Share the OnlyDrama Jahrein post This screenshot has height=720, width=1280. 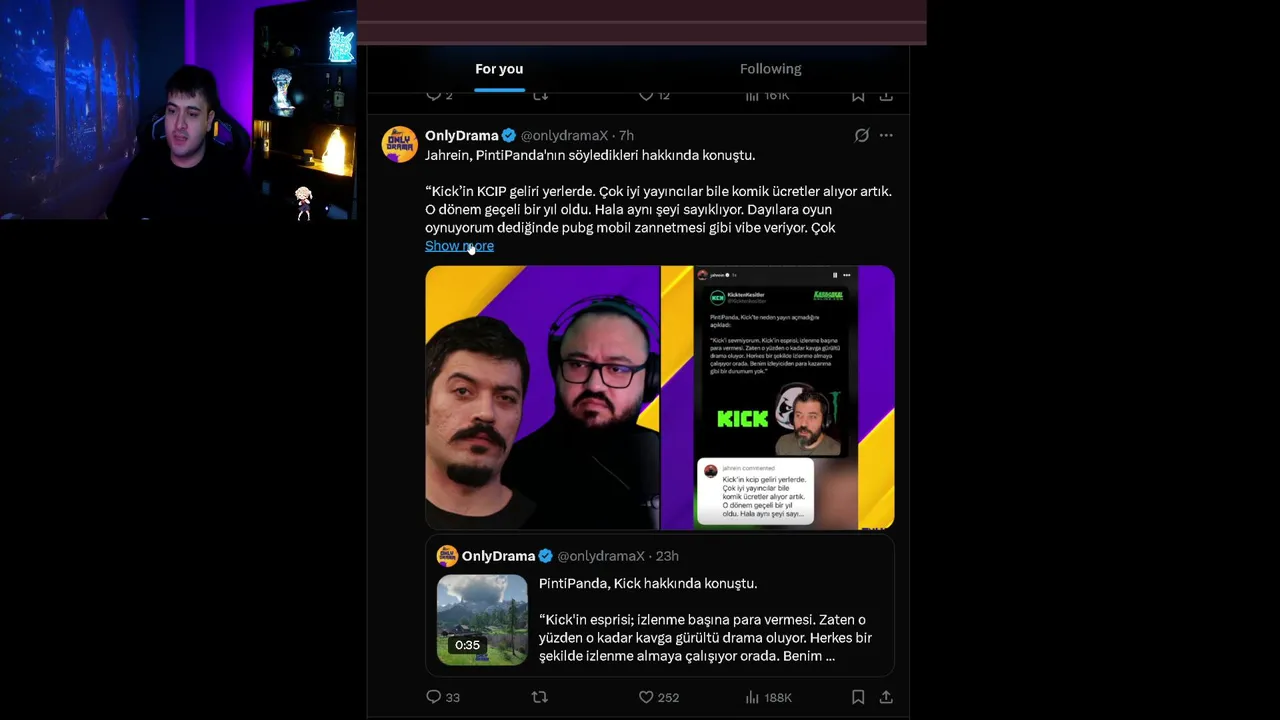click(886, 697)
